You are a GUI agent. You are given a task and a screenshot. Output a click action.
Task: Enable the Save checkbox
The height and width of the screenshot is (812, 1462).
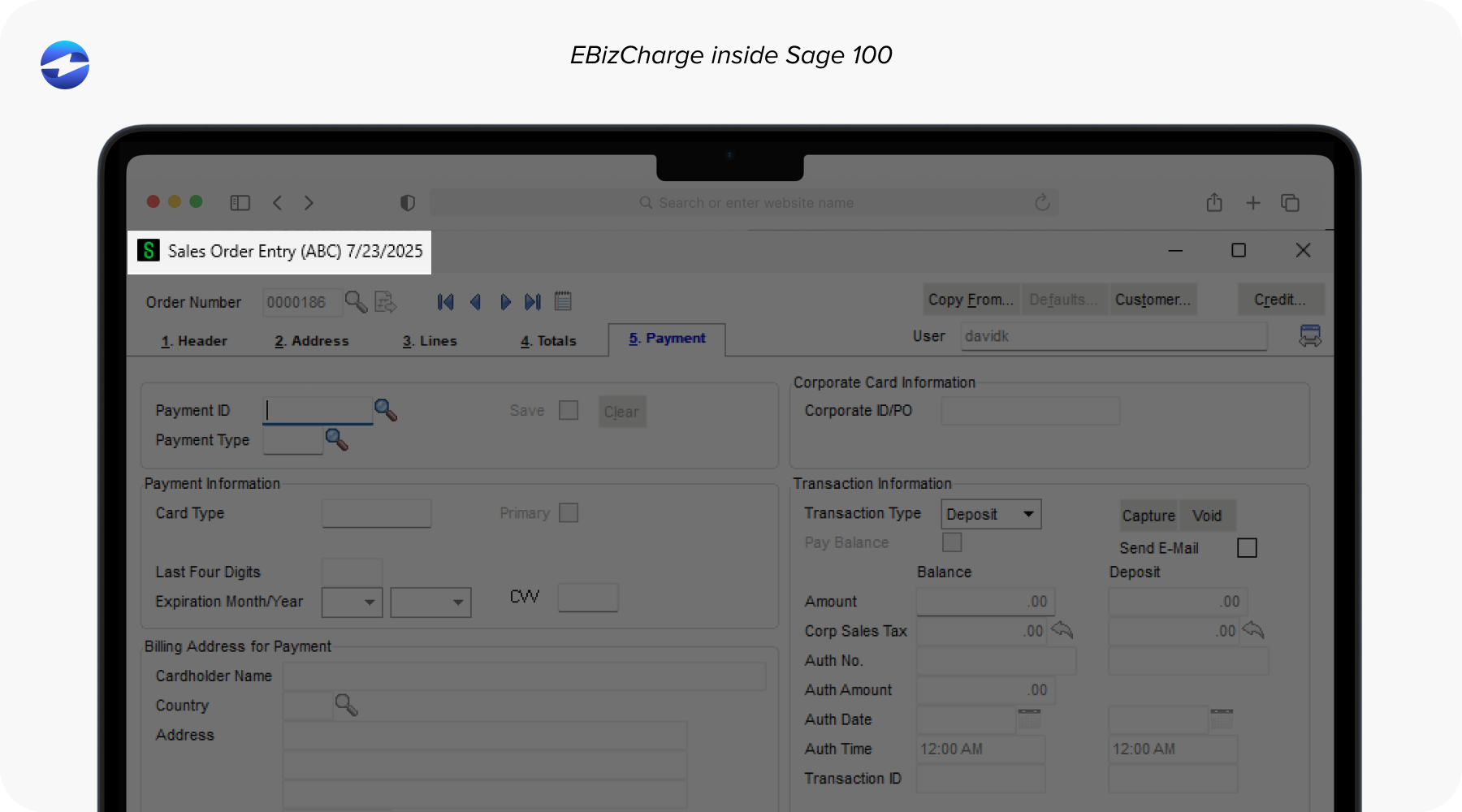(568, 410)
